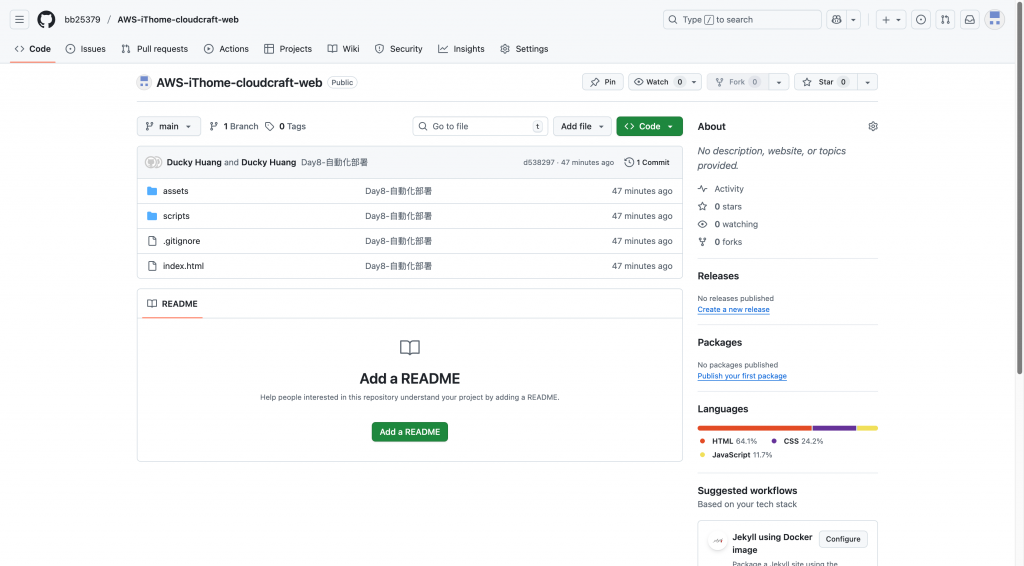1024x566 pixels.
Task: Switch to the Security tab
Action: pyautogui.click(x=398, y=49)
